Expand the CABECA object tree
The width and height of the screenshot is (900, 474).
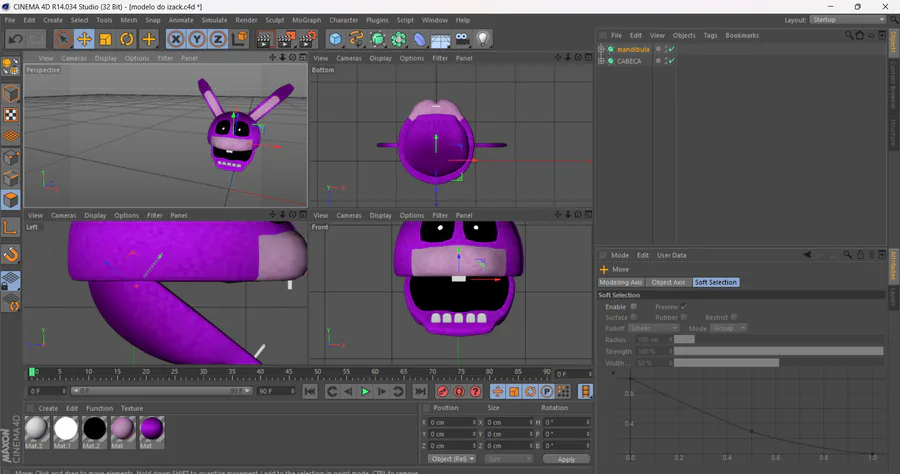601,61
